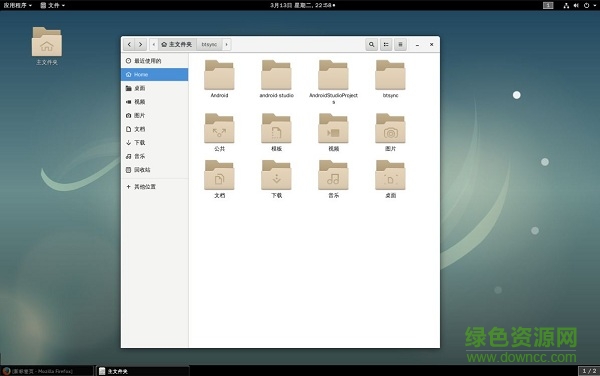Minimize the file manager window
This screenshot has width=600, height=376.
point(417,45)
